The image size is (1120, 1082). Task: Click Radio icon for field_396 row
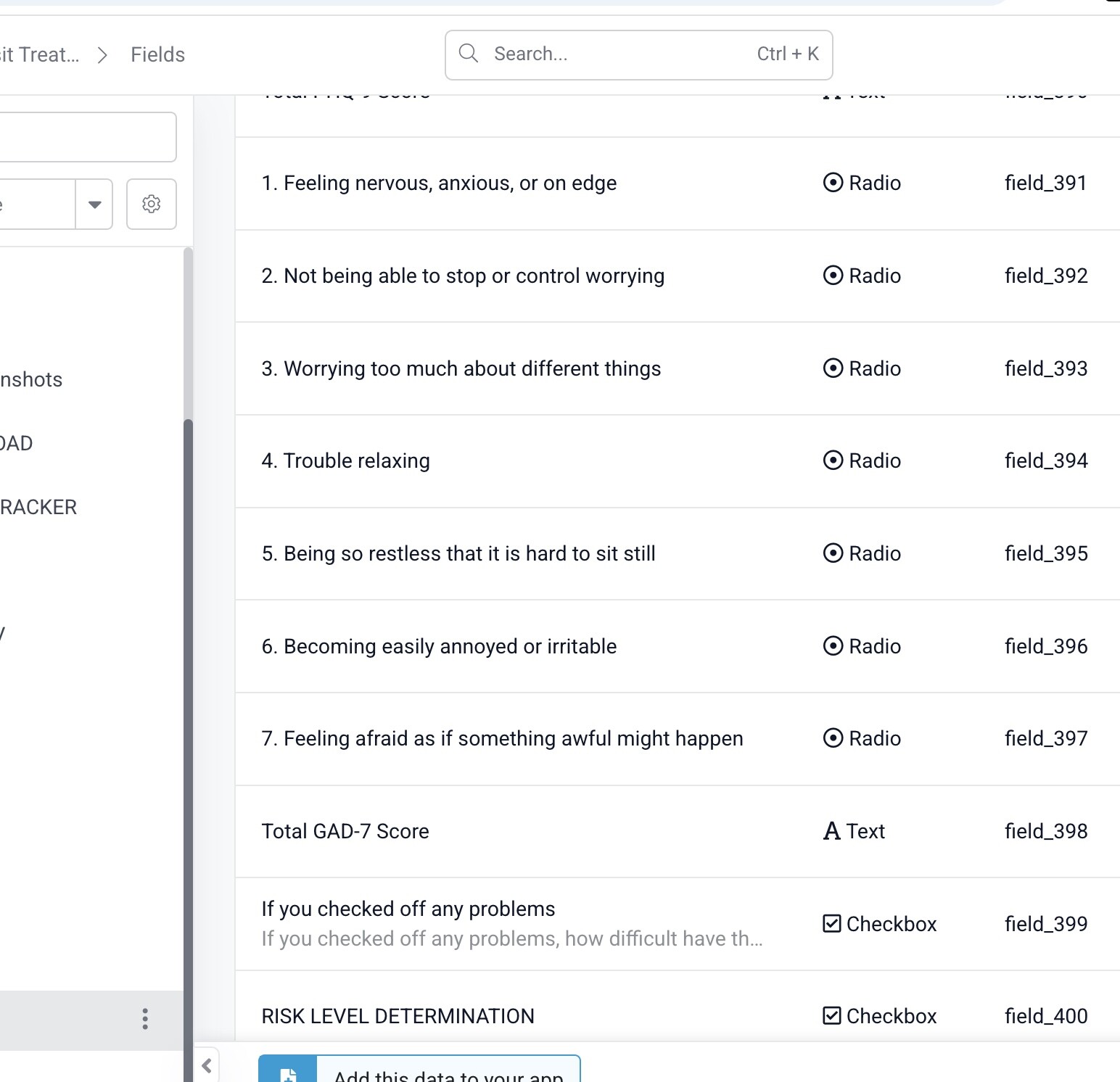click(833, 646)
